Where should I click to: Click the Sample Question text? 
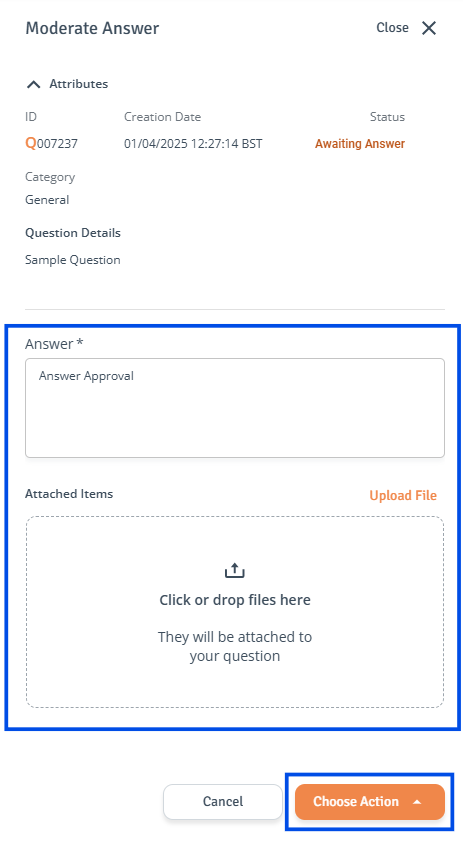point(73,260)
